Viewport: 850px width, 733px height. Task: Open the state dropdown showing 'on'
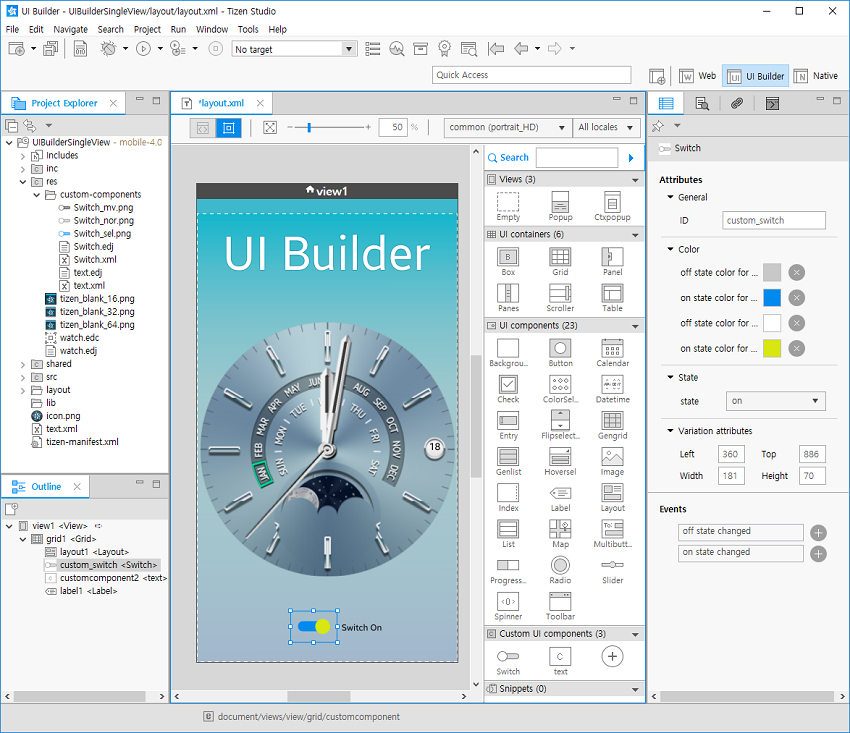click(x=777, y=400)
